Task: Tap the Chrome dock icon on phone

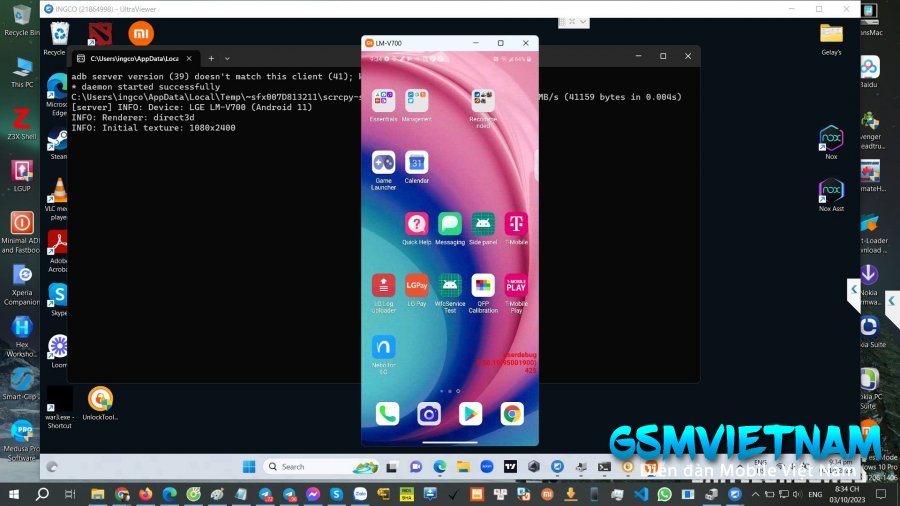Action: [x=512, y=414]
